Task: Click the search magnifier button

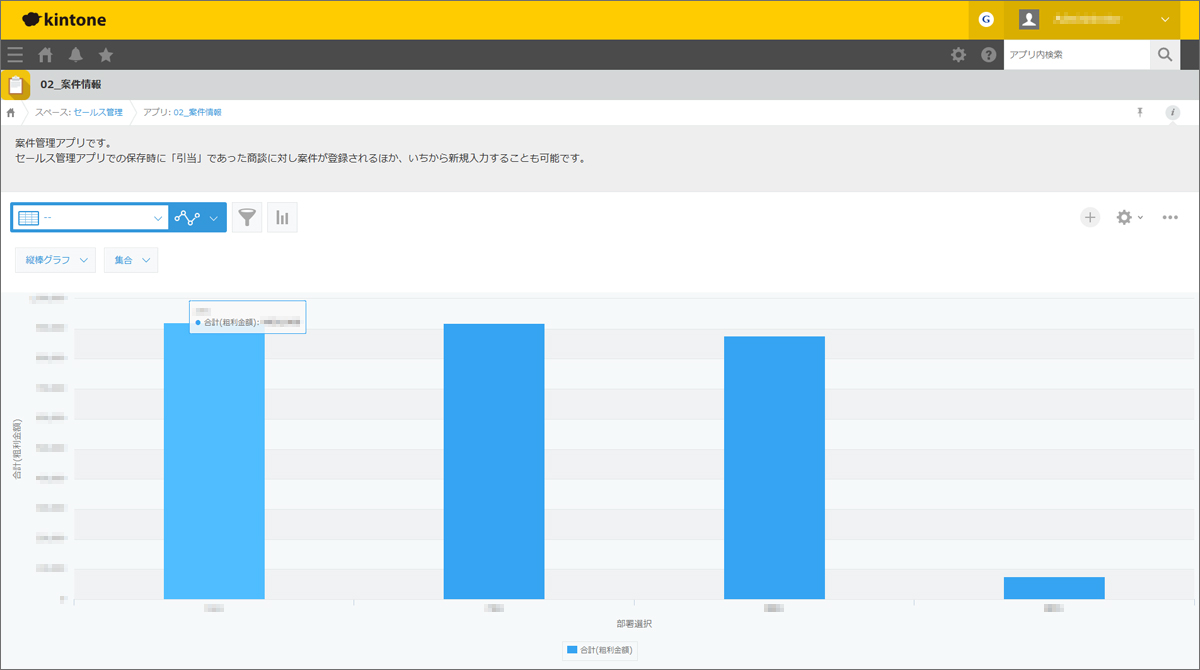Action: point(1165,55)
